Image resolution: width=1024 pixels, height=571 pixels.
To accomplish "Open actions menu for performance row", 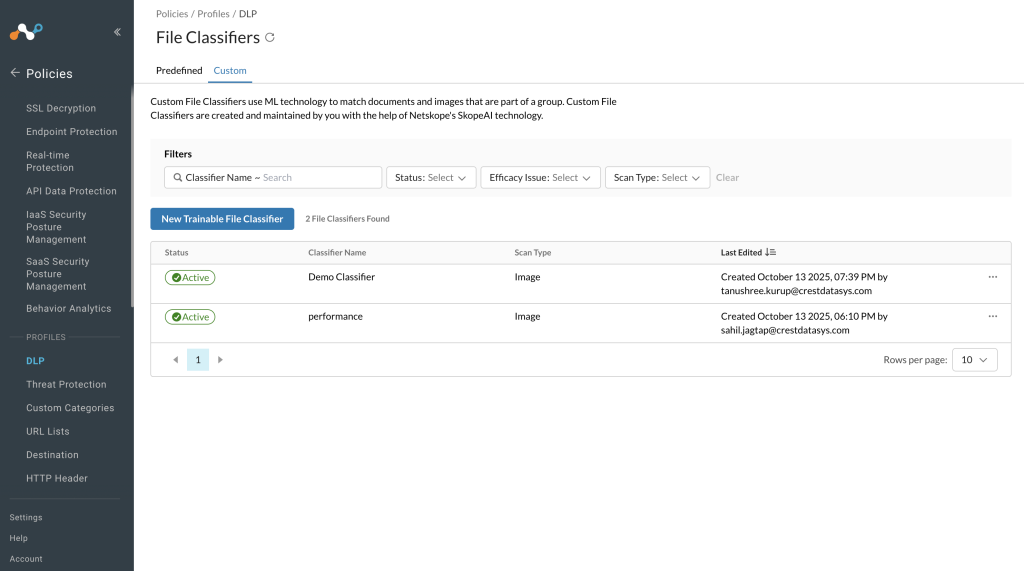I will tap(993, 316).
